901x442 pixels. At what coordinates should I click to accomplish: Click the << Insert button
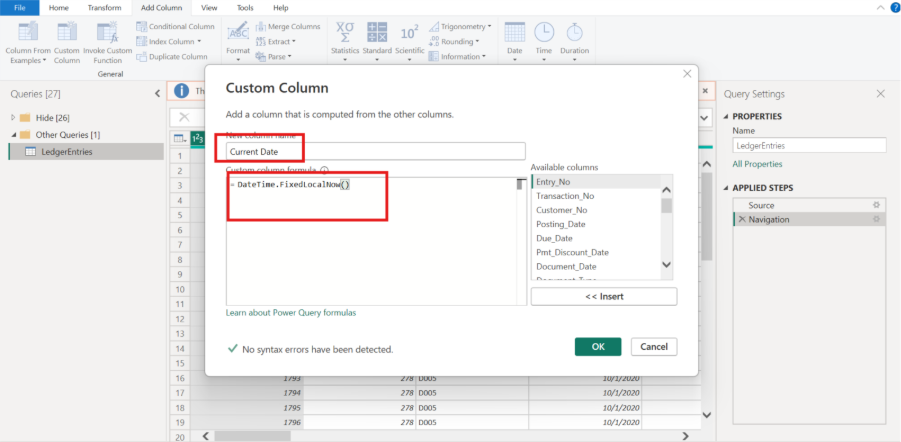(x=603, y=297)
